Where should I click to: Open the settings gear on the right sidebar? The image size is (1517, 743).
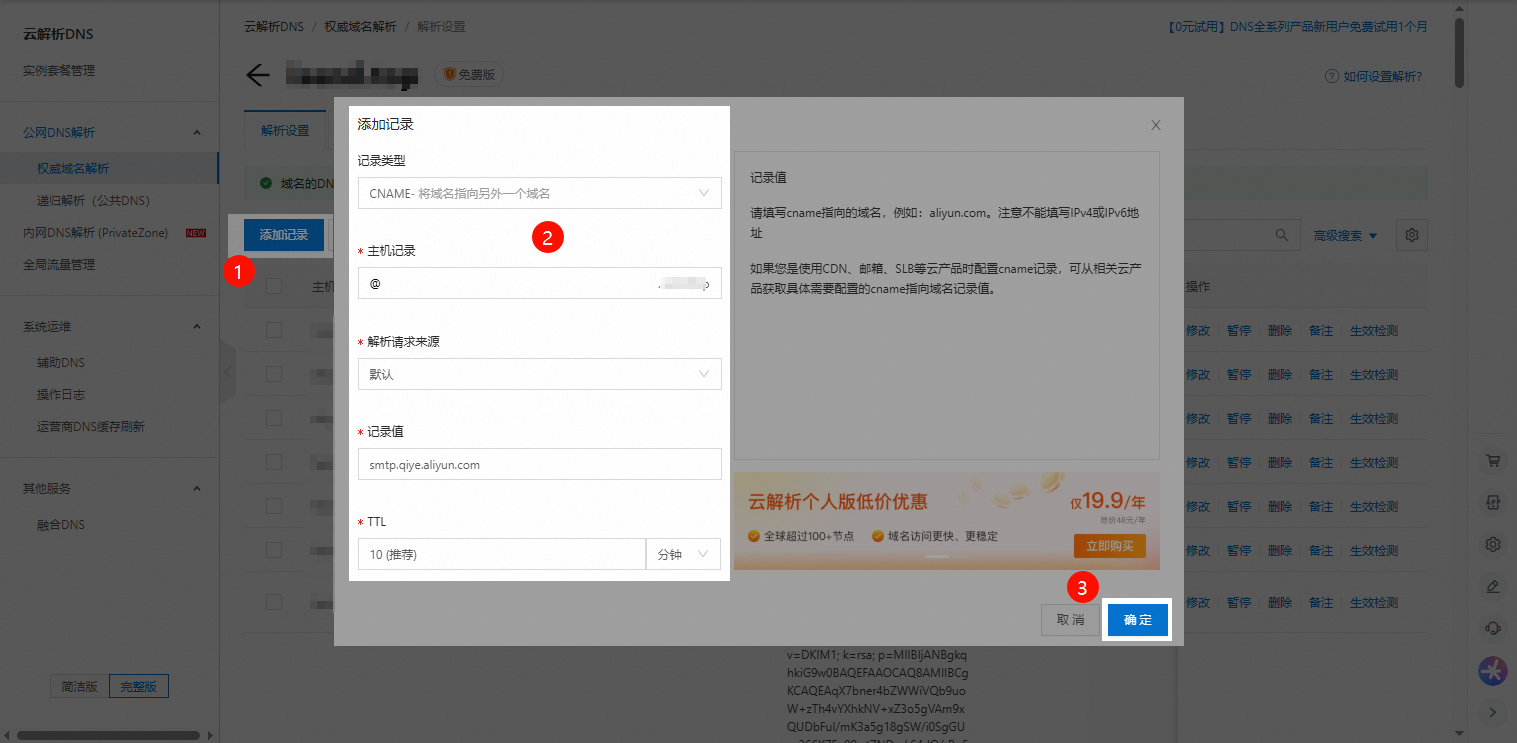[1492, 543]
